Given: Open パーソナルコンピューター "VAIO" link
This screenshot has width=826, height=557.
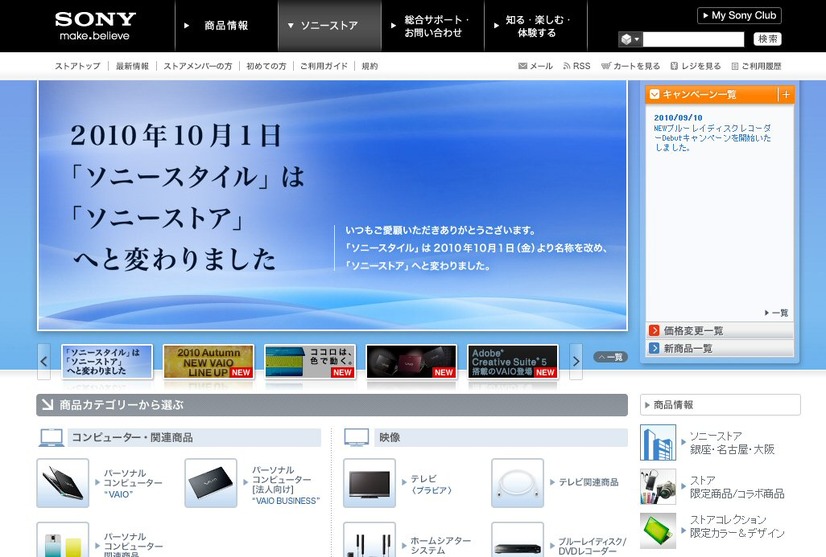Looking at the screenshot, I should (132, 483).
